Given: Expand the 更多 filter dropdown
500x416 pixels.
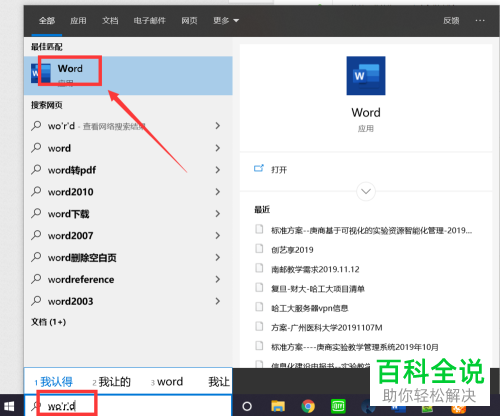Looking at the screenshot, I should [x=226, y=21].
